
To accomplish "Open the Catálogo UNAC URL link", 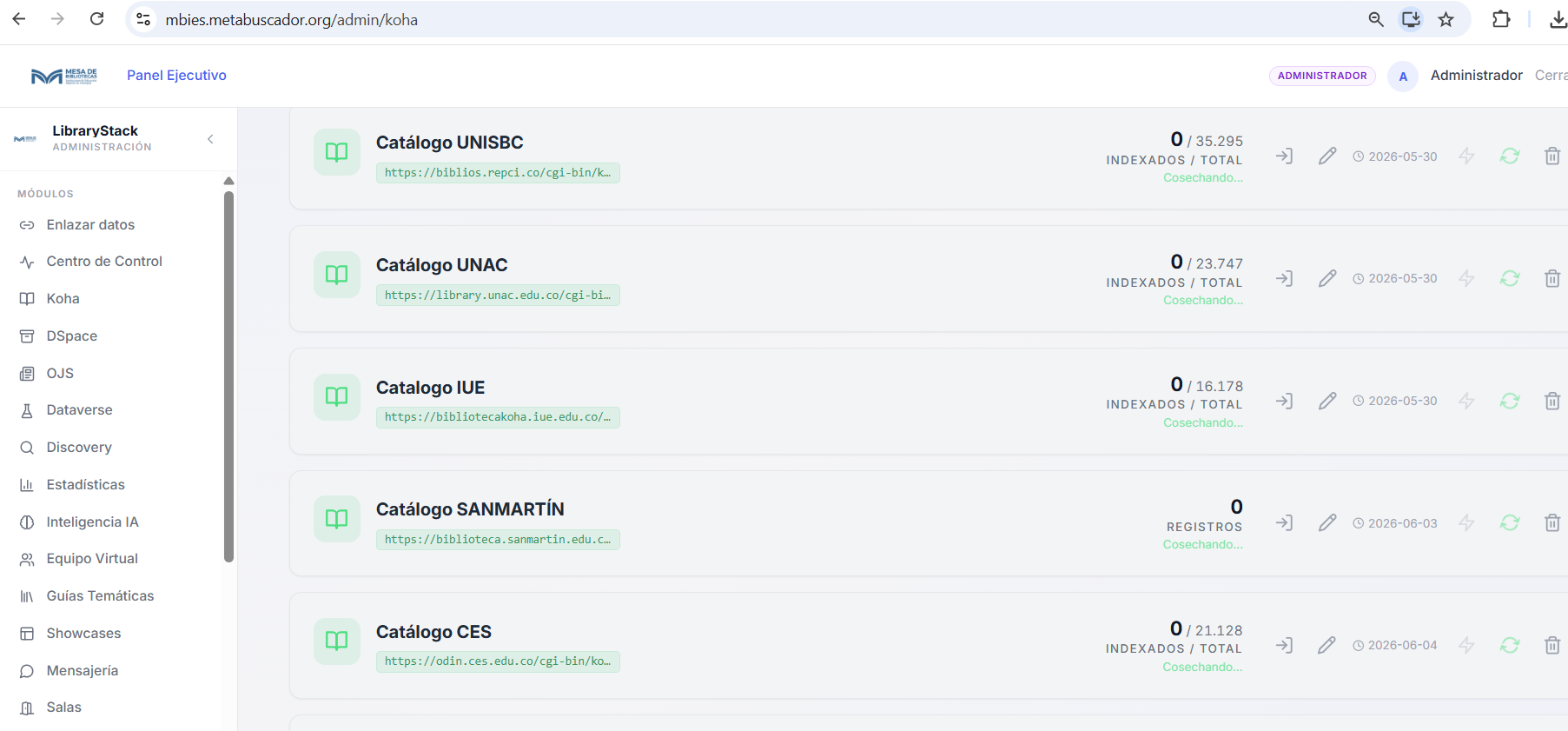I will 498,296.
